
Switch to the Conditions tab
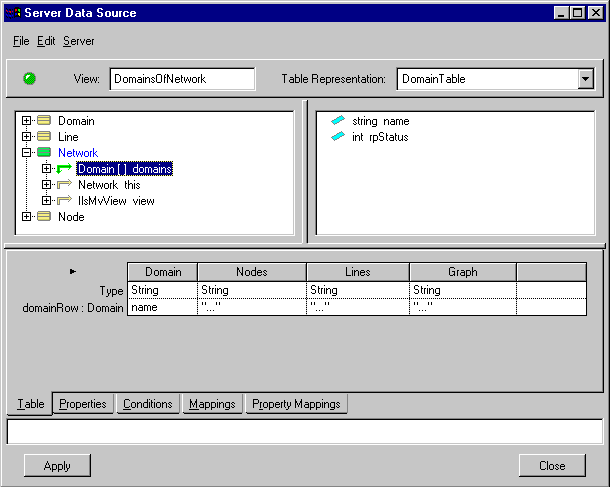pyautogui.click(x=148, y=404)
